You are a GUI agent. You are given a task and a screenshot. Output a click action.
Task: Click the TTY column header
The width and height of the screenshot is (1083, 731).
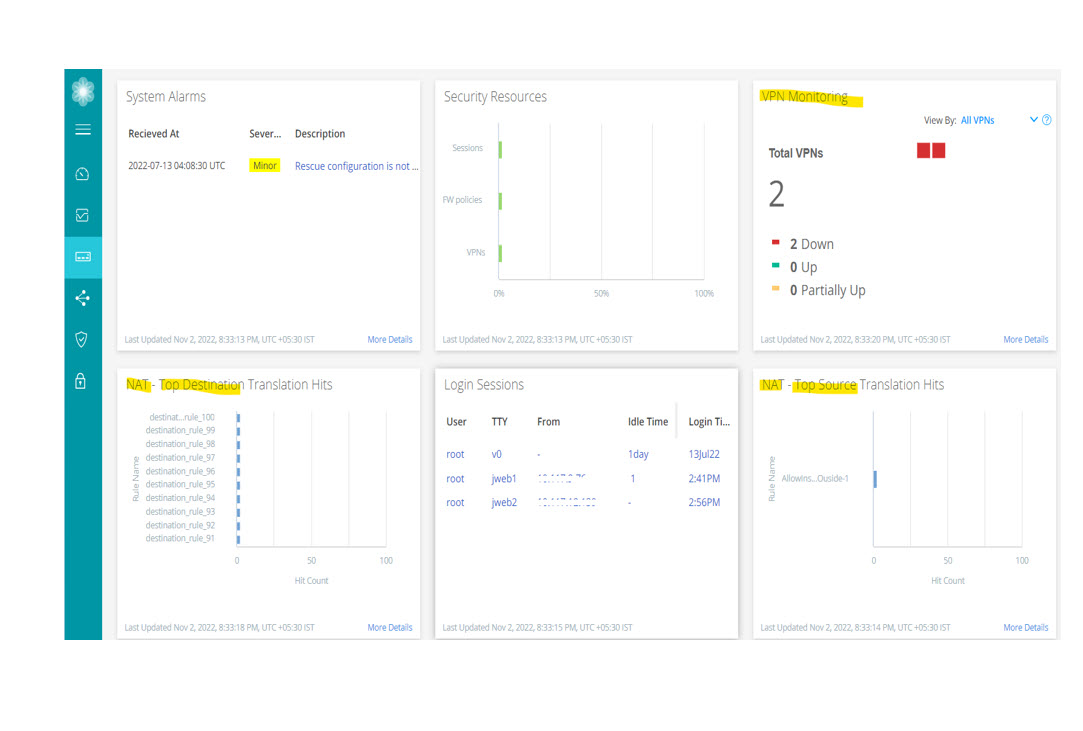tap(499, 421)
